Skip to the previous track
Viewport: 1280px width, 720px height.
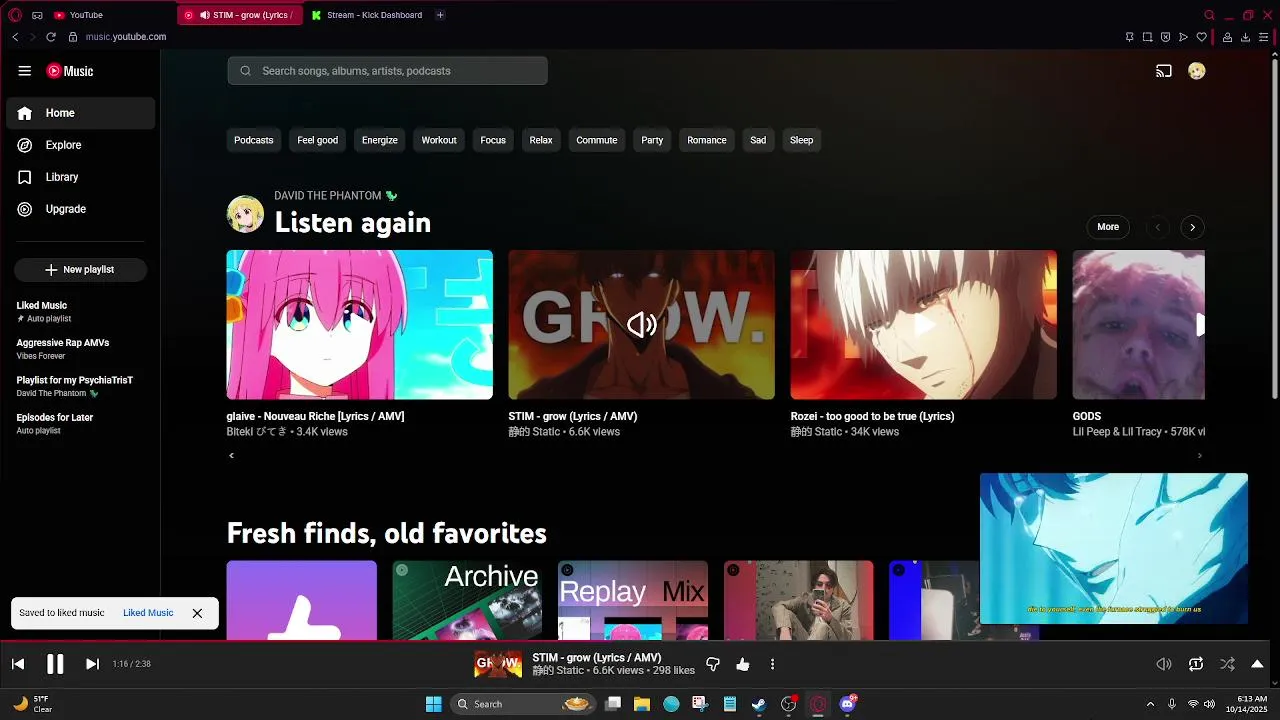[18, 664]
